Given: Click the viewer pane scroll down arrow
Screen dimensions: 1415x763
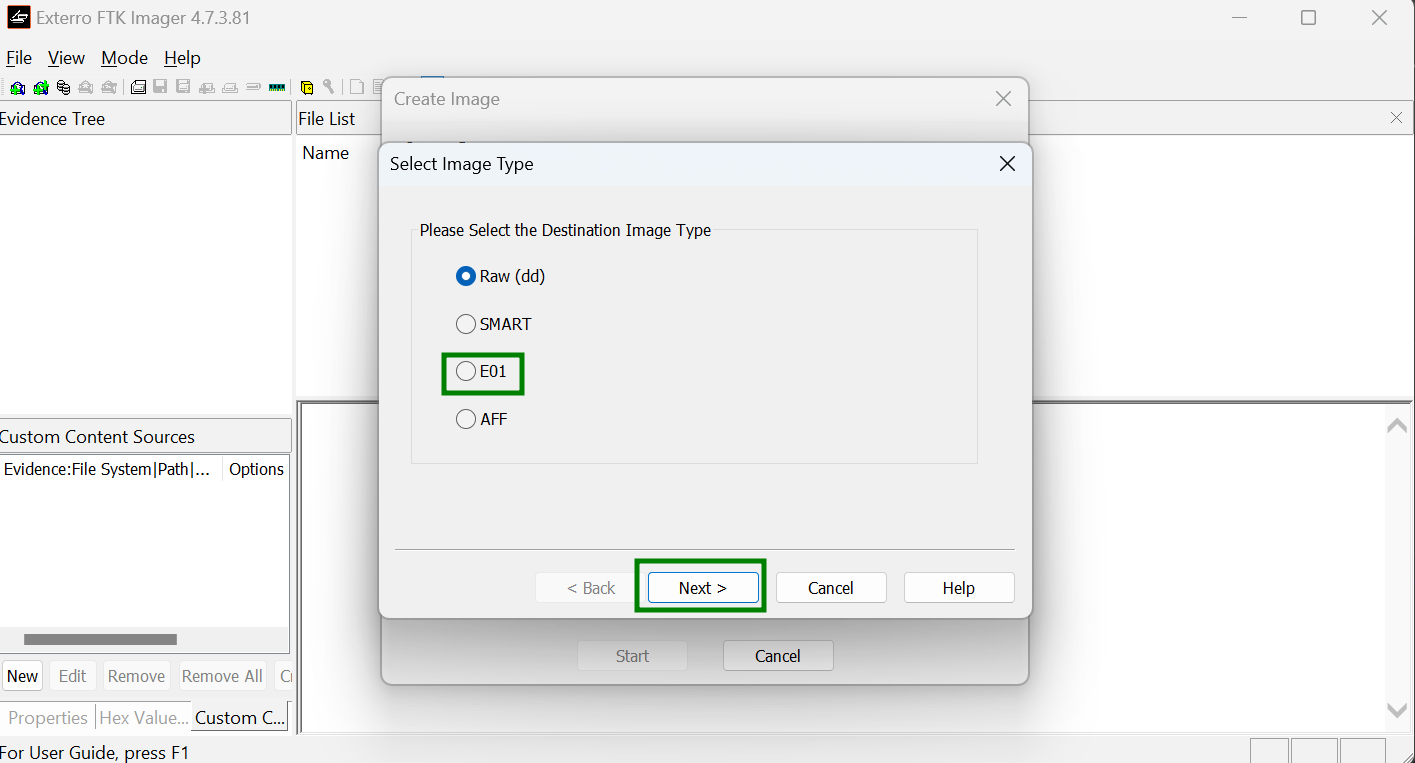Looking at the screenshot, I should click(x=1397, y=709).
